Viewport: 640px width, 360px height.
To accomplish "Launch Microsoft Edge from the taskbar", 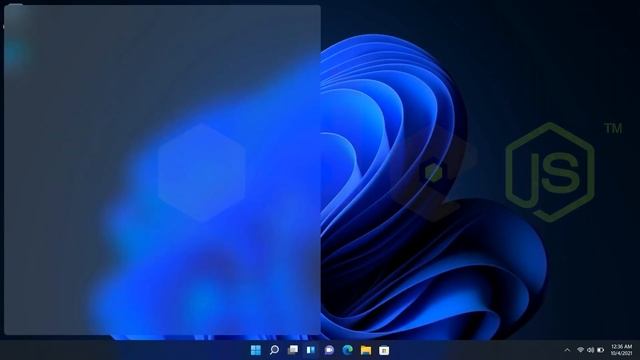I will click(x=348, y=350).
